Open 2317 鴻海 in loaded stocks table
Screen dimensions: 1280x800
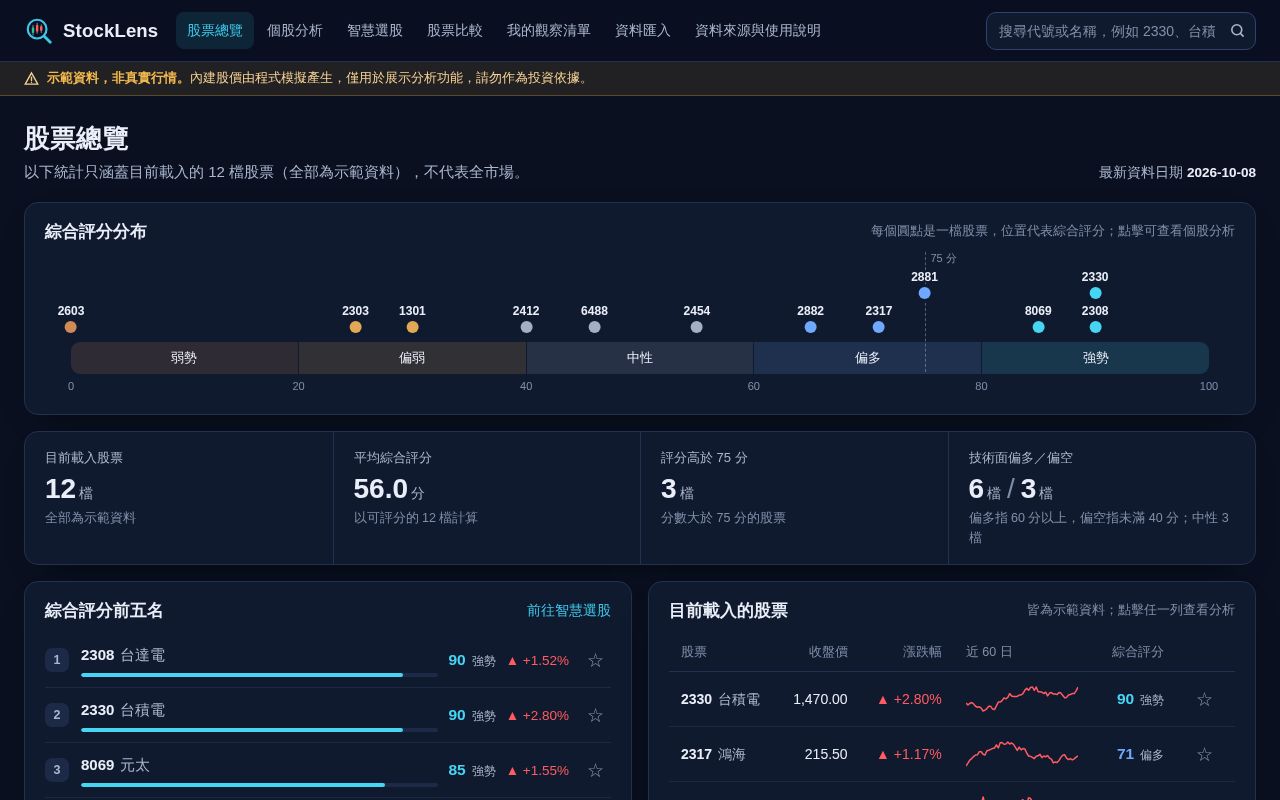[x=952, y=754]
